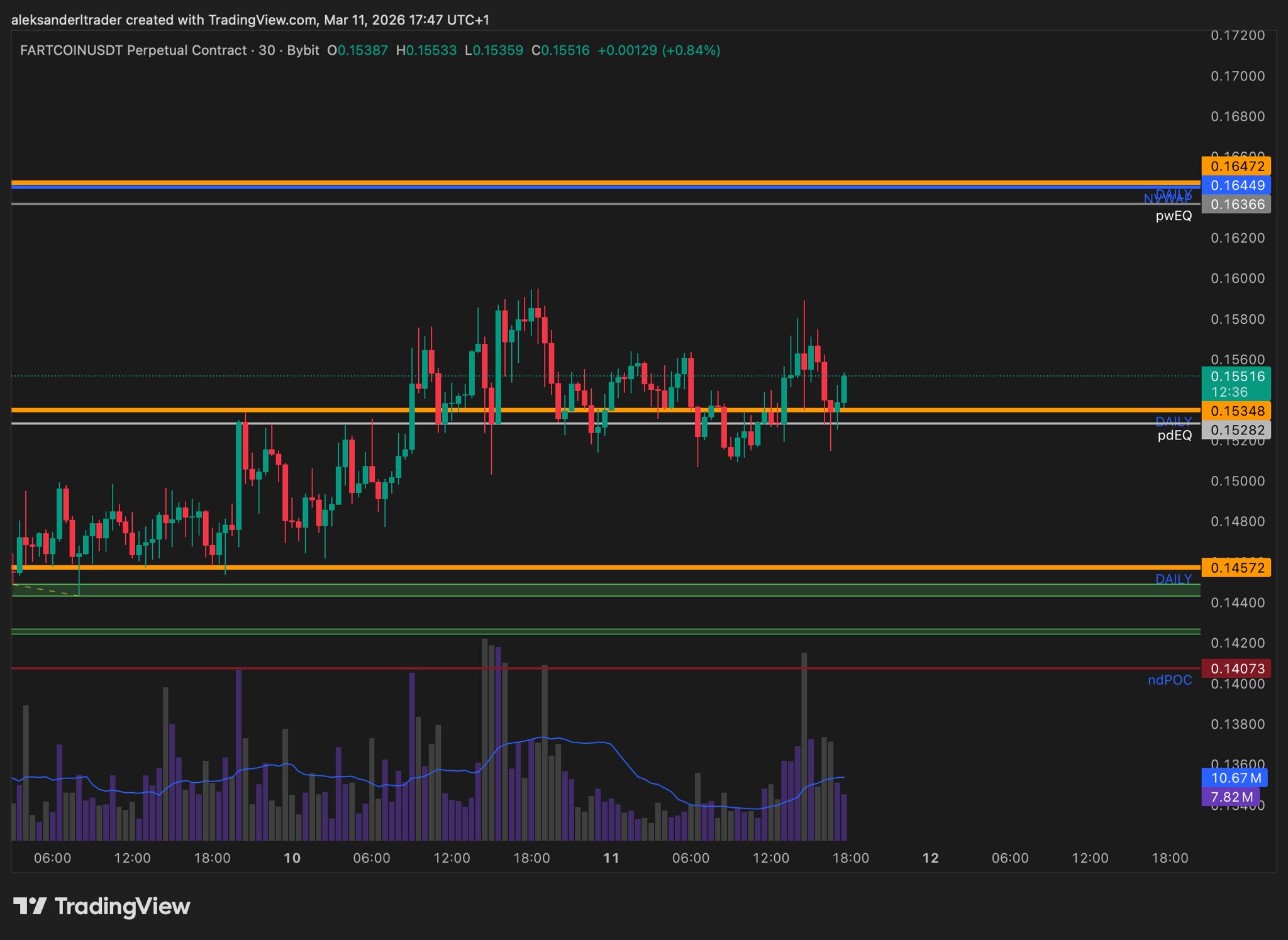Screen dimensions: 1288x940
Task: Click the pdEQ line text label
Action: click(1174, 435)
